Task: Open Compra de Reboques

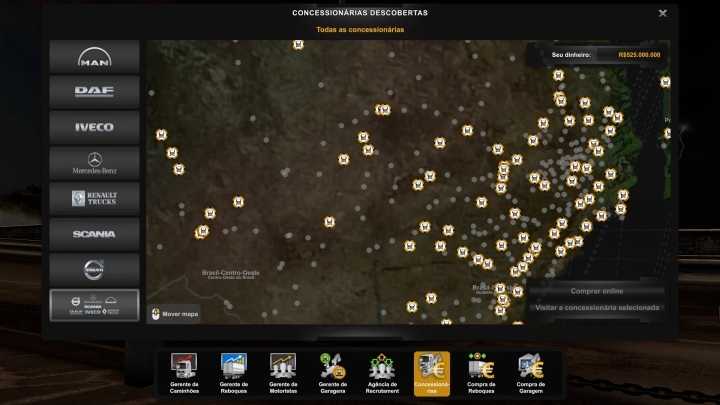Action: pos(481,373)
